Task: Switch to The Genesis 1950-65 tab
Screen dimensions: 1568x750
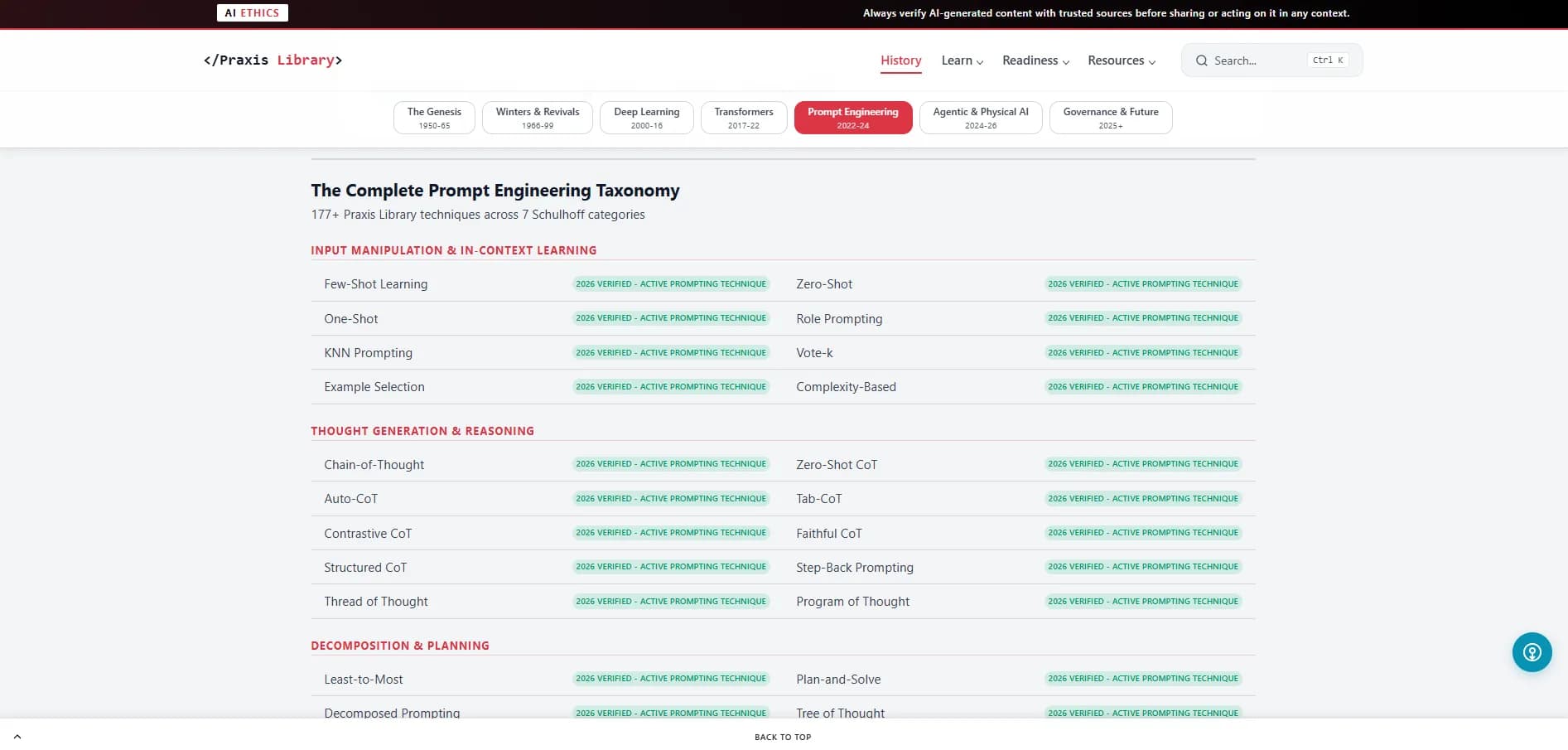Action: [434, 118]
